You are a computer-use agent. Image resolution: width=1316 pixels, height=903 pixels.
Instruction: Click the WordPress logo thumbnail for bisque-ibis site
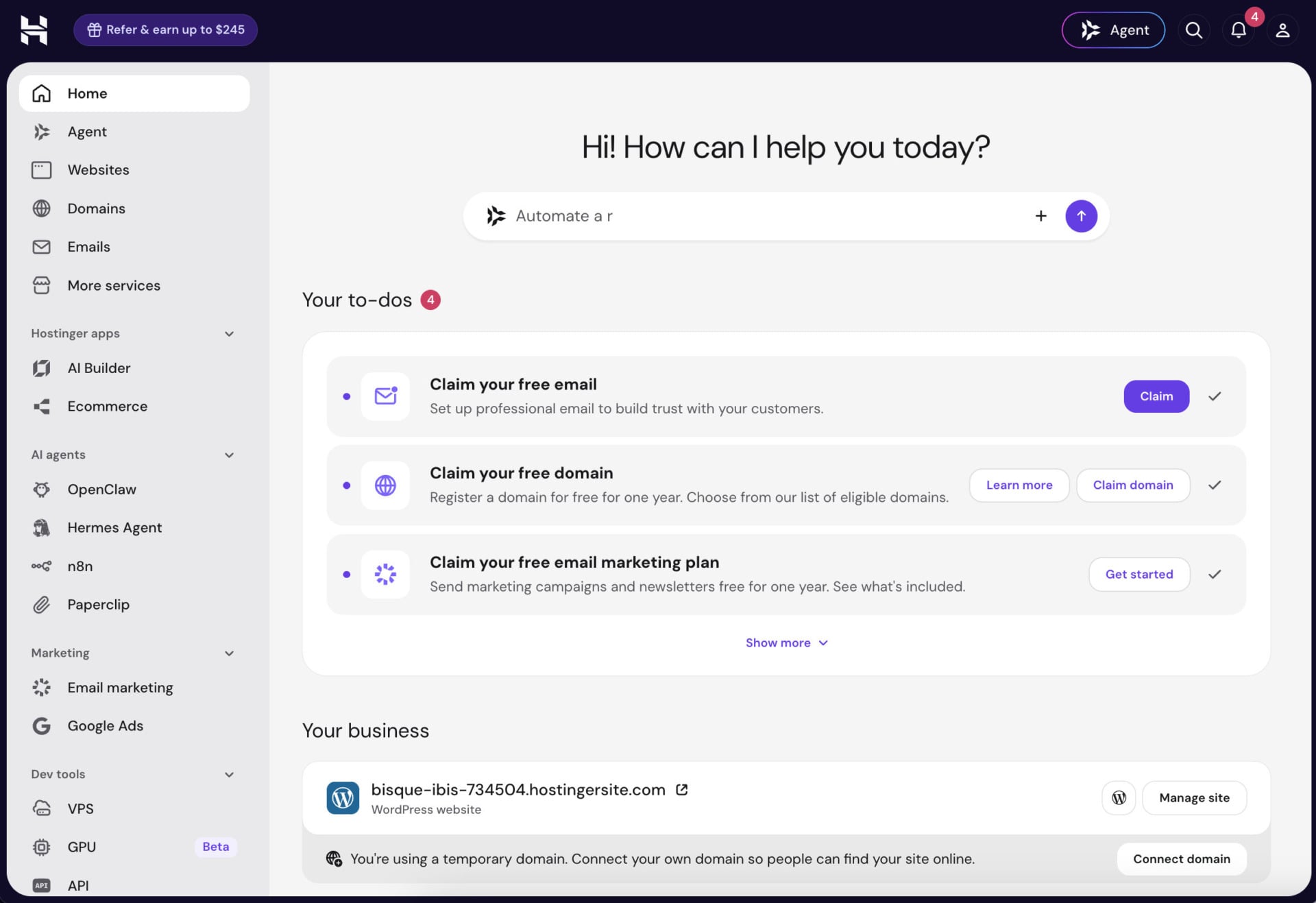(x=343, y=798)
